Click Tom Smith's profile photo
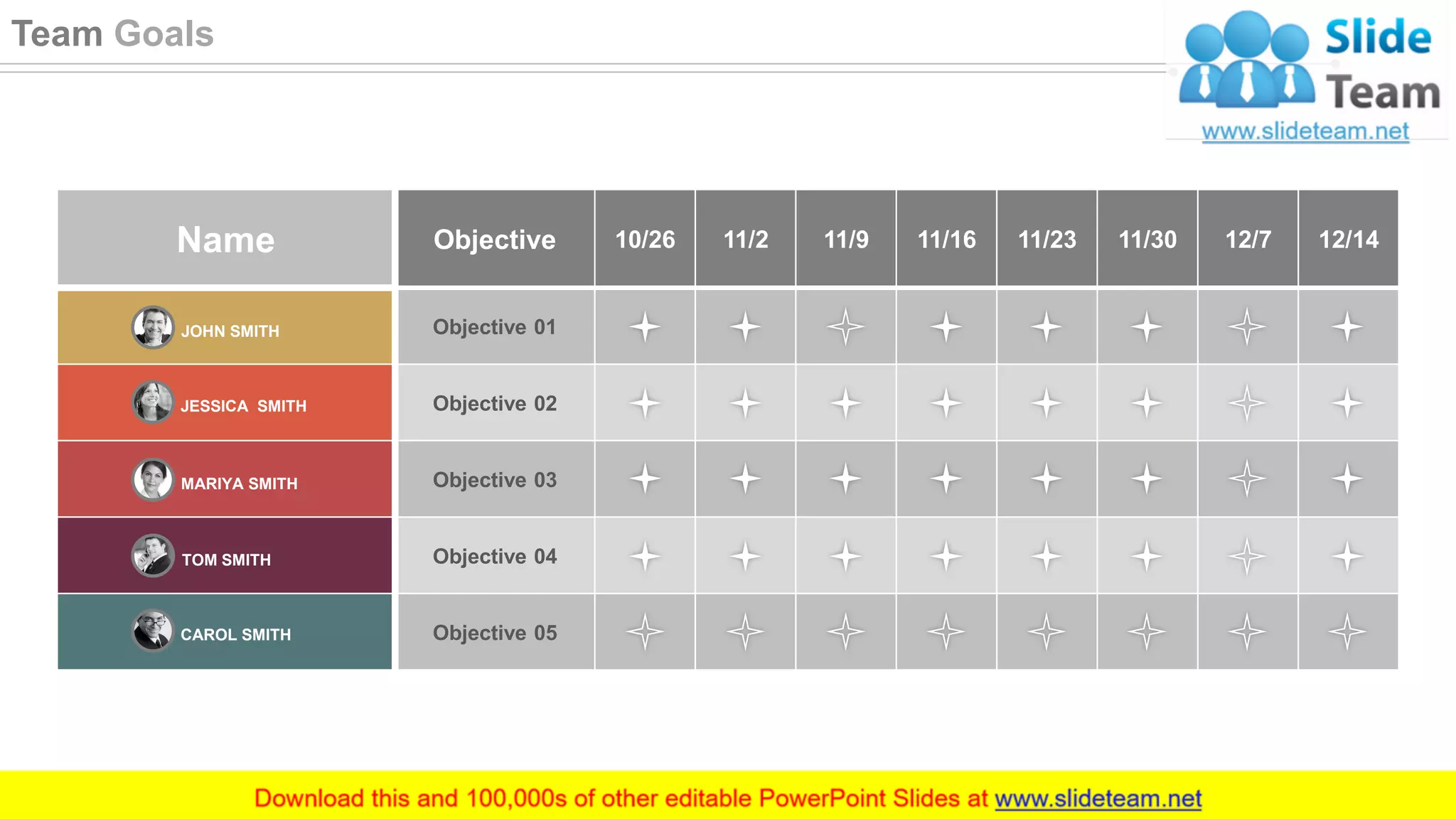The height and width of the screenshot is (819, 1456). tap(152, 555)
